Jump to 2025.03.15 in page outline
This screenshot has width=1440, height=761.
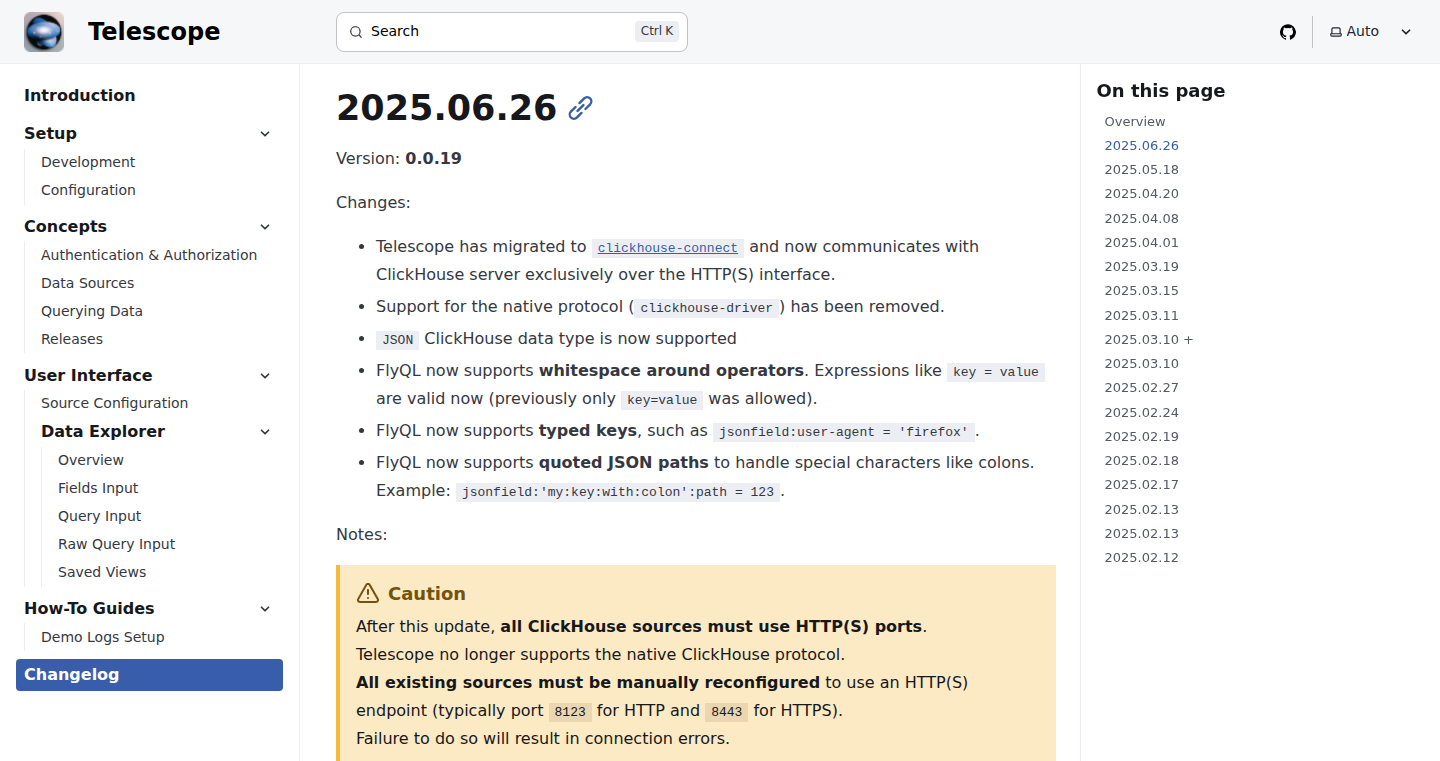[x=1141, y=291]
